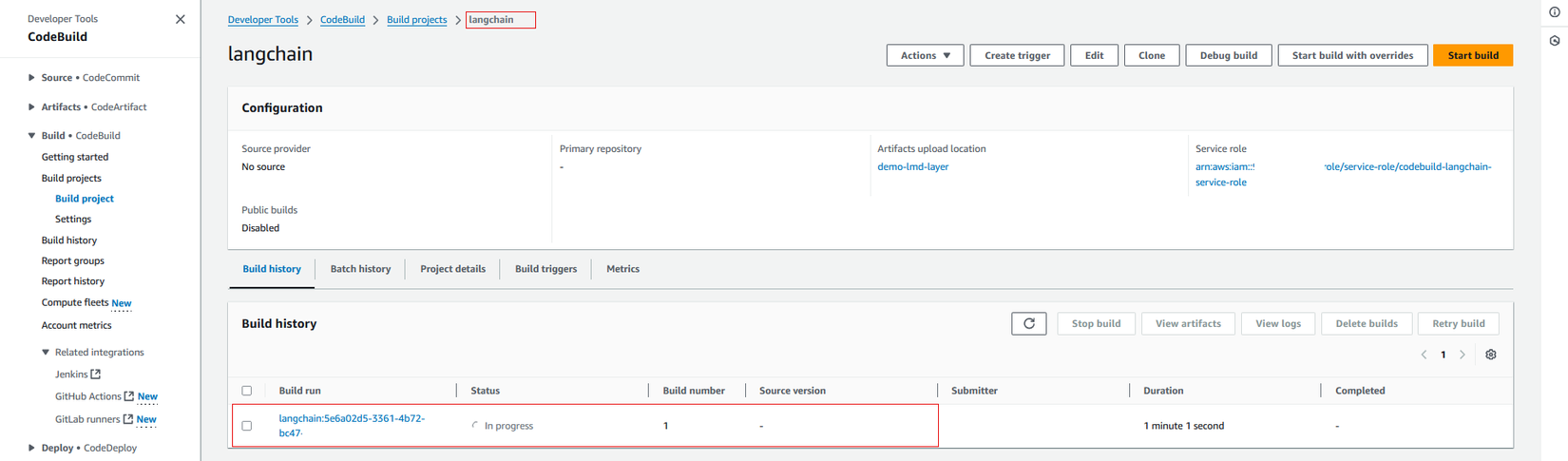Open the Build triggers tab
This screenshot has width=1568, height=461.
545,269
